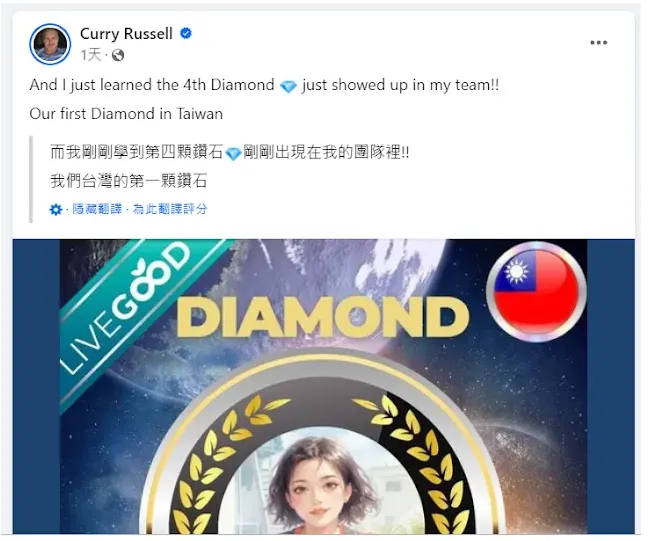Click the Taiwan flag badge in image
This screenshot has height=541, width=654.
tap(537, 291)
